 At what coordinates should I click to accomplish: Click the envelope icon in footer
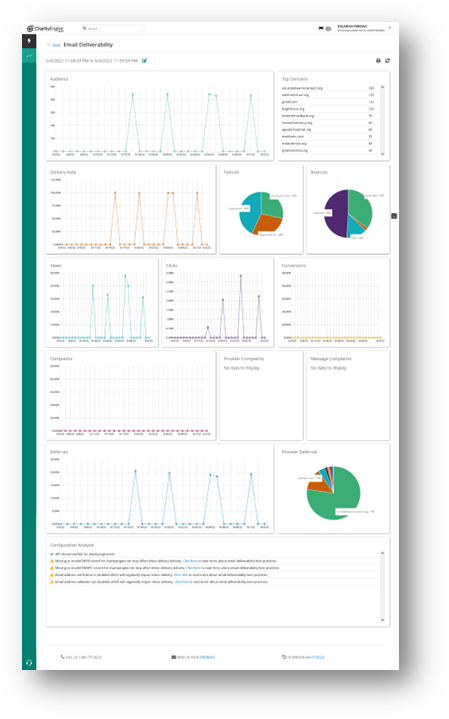pos(174,657)
